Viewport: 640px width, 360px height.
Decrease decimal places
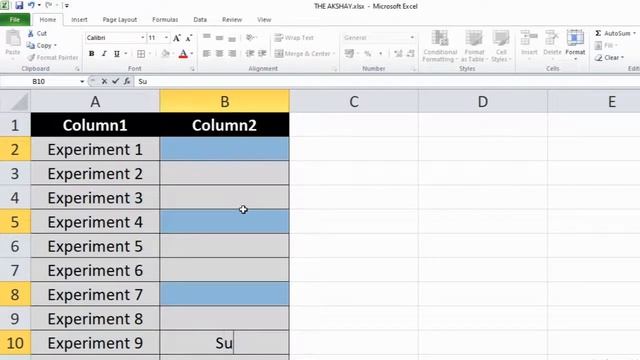tap(411, 53)
